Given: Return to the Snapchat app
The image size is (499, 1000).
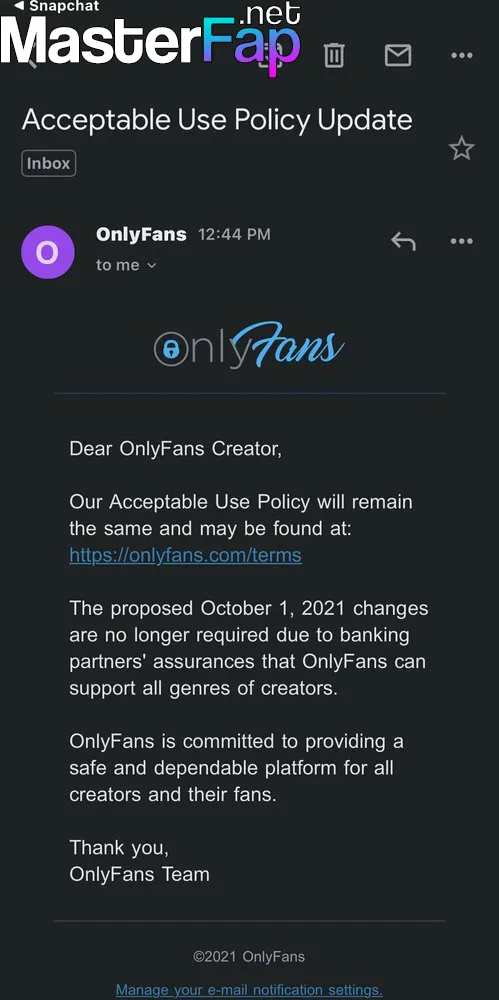Looking at the screenshot, I should point(56,6).
